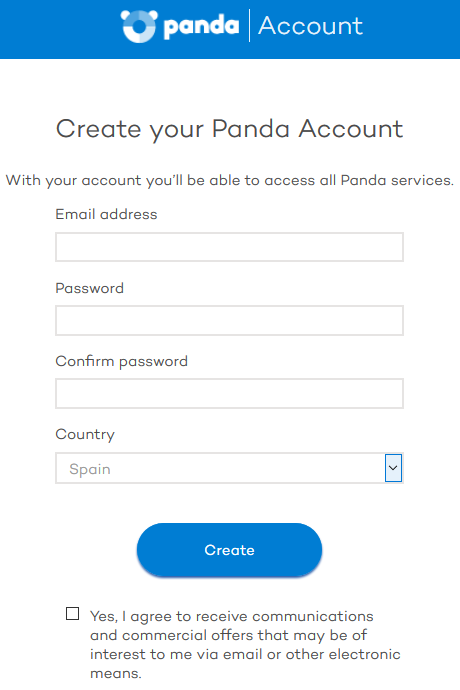The image size is (460, 690).
Task: Click the communications agreement text label
Action: pyautogui.click(x=245, y=644)
